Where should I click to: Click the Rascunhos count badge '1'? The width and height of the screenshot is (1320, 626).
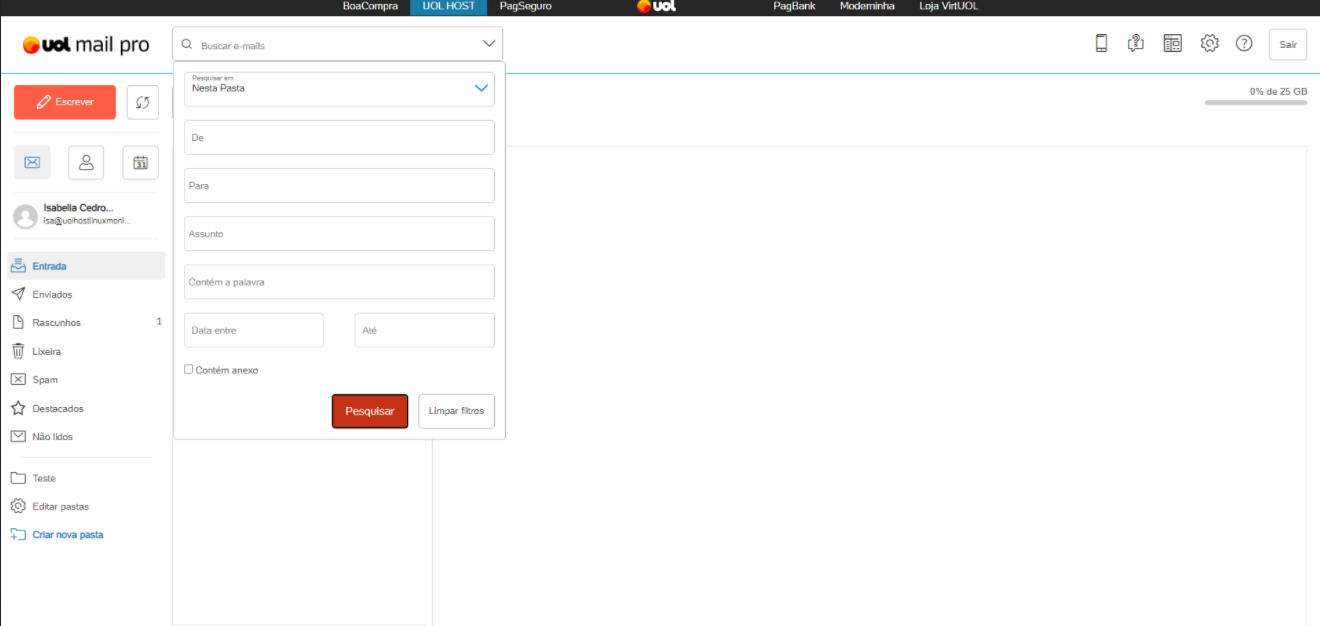[x=159, y=322]
